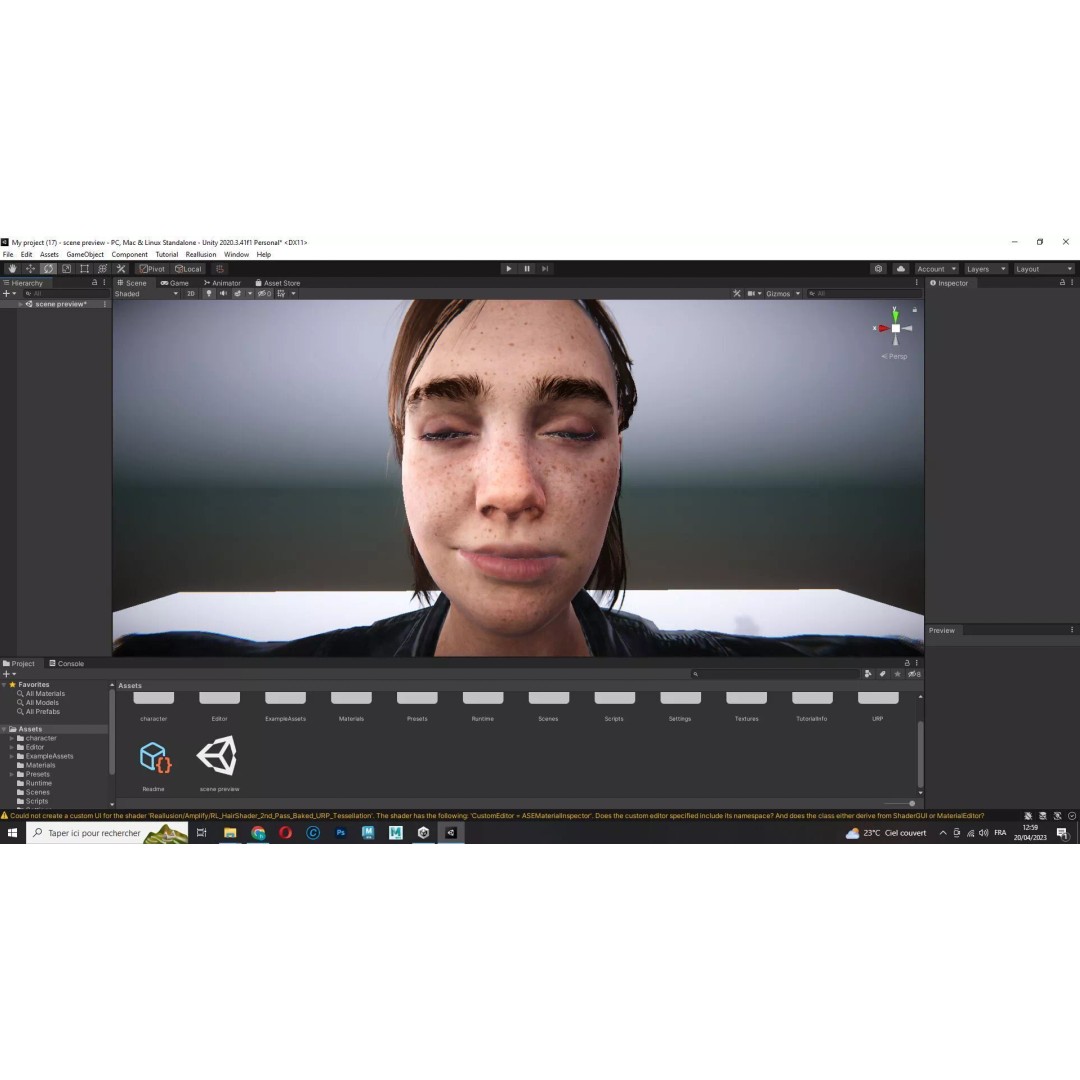This screenshot has width=1080, height=1080.
Task: Open the Project create plus dropdown
Action: 9,674
